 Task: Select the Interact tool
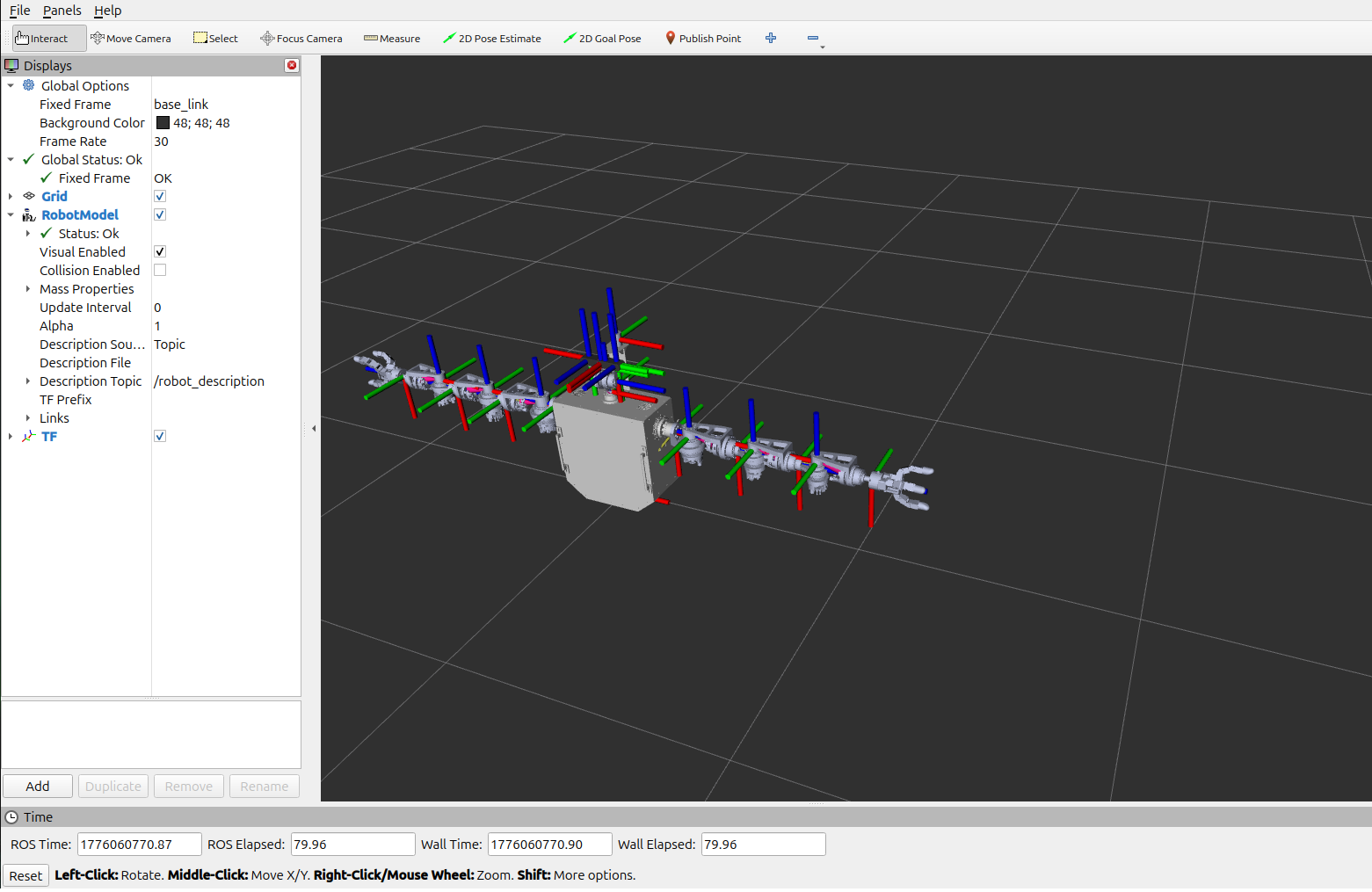42,39
